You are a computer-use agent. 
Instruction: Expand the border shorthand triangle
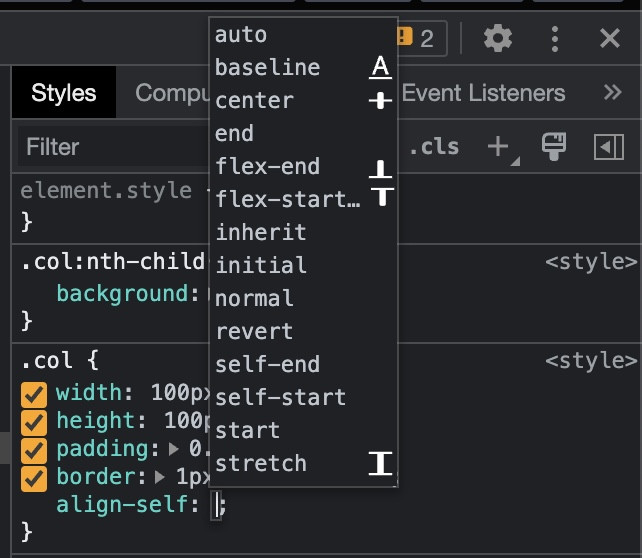163,477
